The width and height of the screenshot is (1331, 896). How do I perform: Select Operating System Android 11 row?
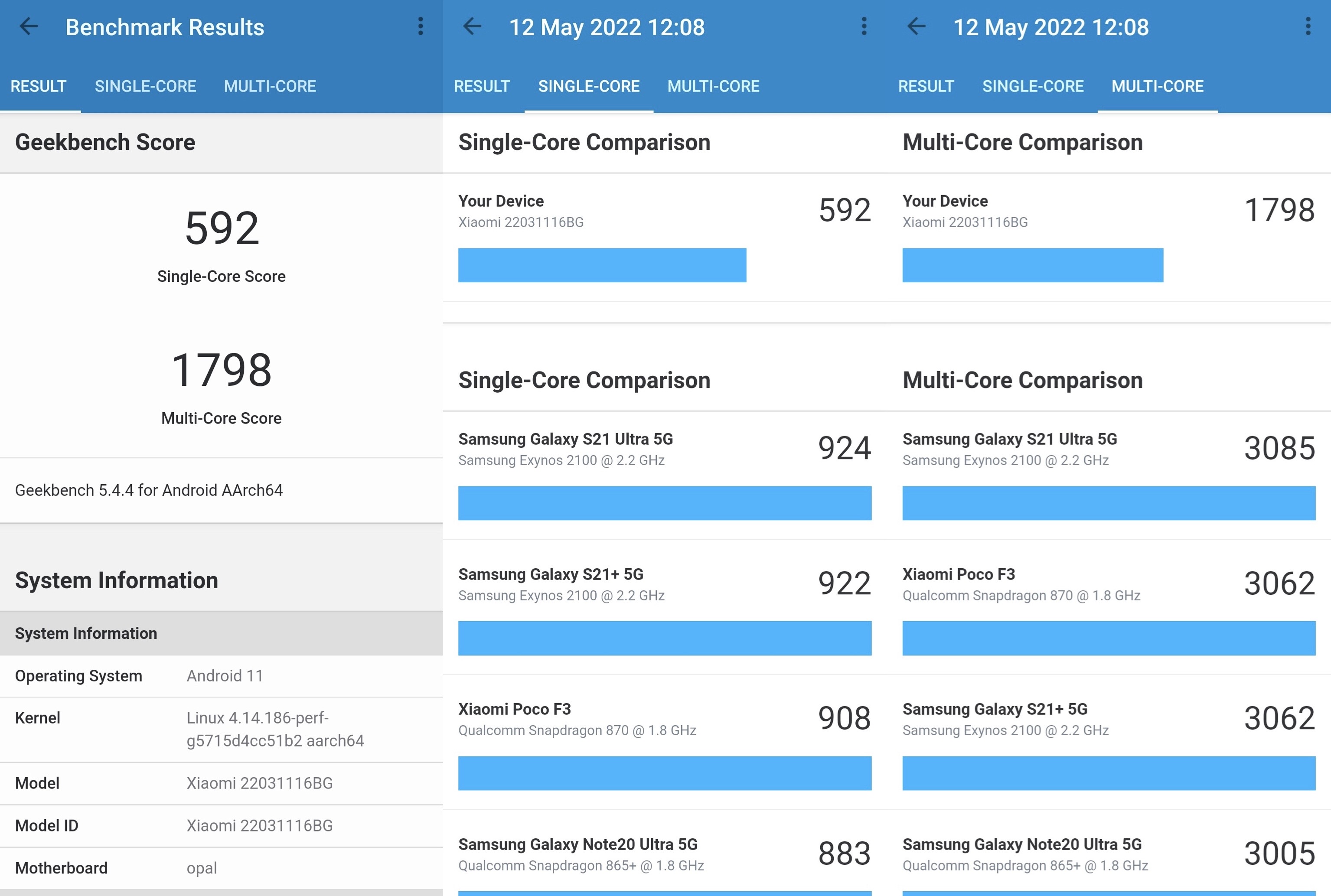221,676
